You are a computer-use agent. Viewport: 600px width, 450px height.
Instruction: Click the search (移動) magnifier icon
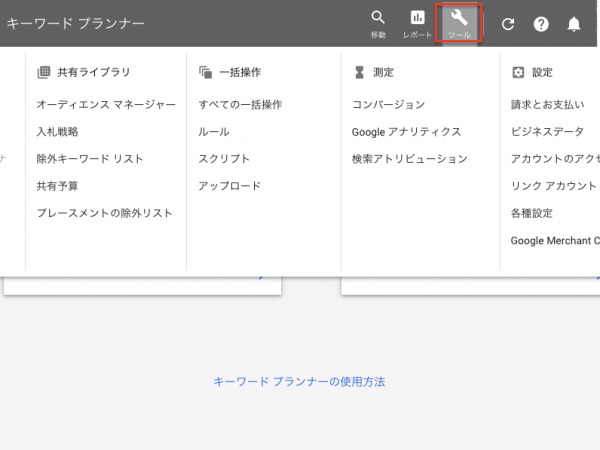(378, 18)
